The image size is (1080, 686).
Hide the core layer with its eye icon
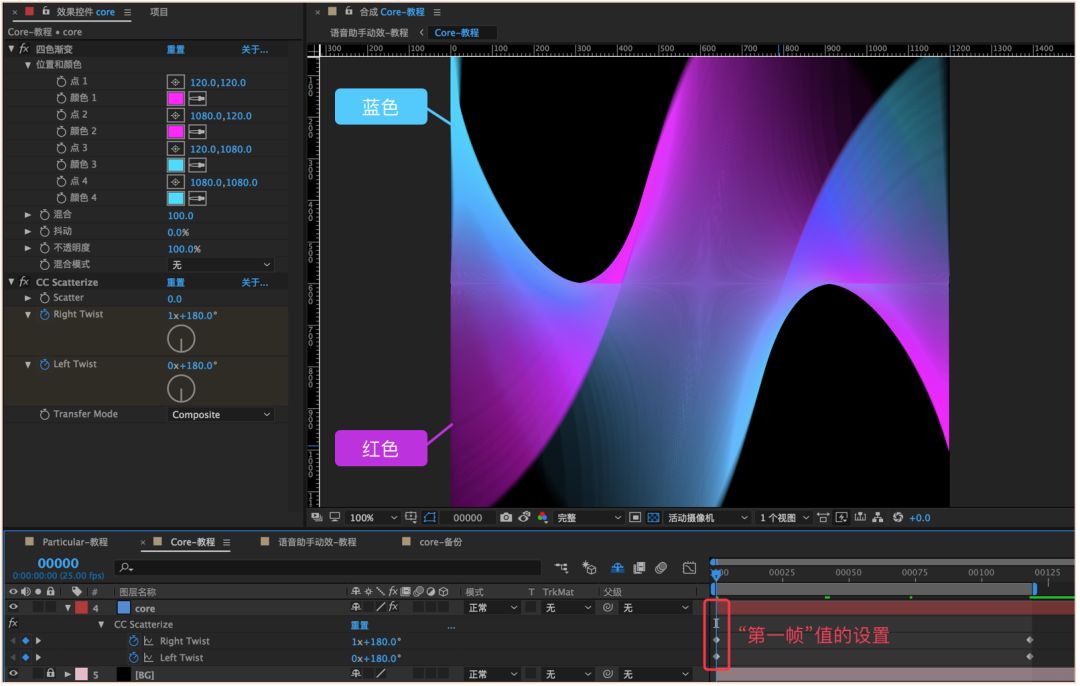13,607
